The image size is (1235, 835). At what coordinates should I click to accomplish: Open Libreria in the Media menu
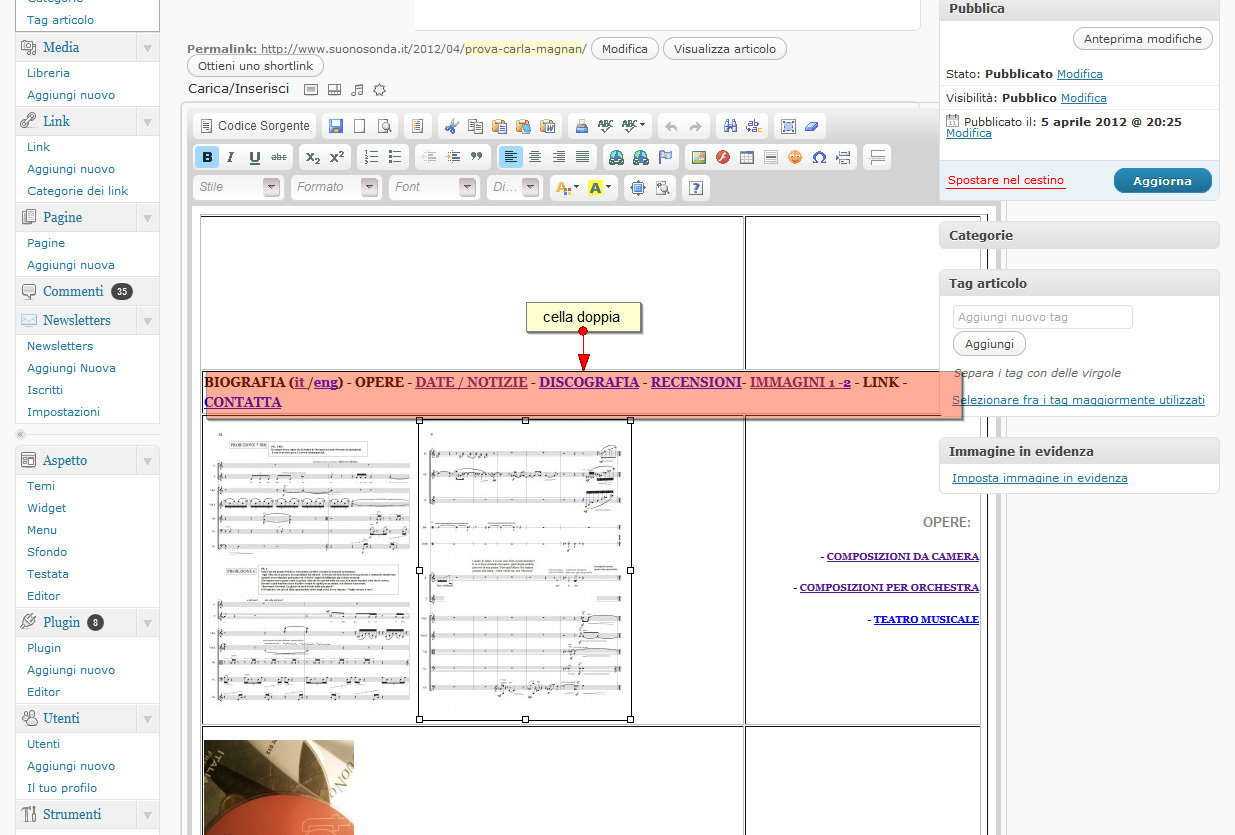click(x=48, y=73)
